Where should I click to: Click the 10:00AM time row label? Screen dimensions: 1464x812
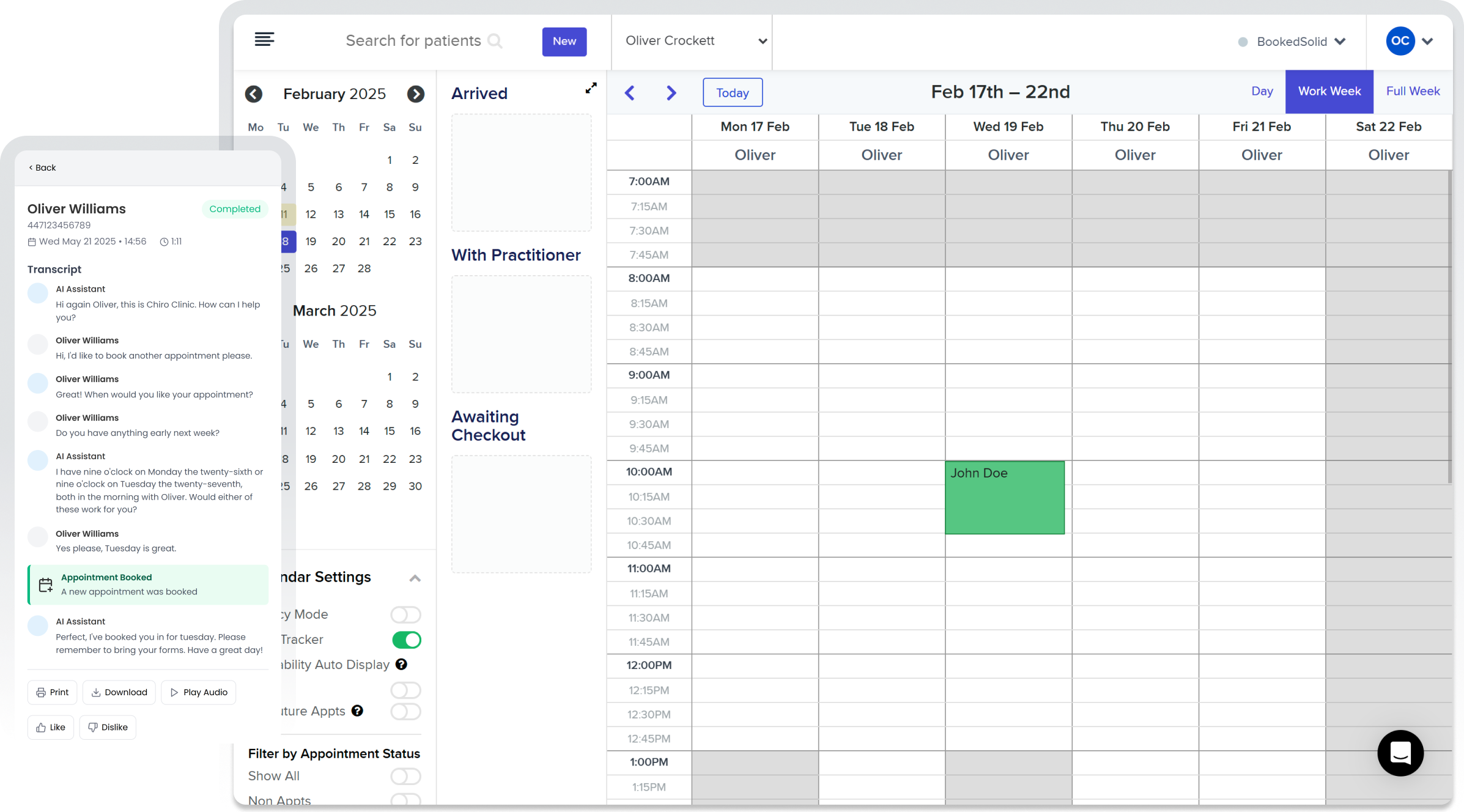click(649, 472)
